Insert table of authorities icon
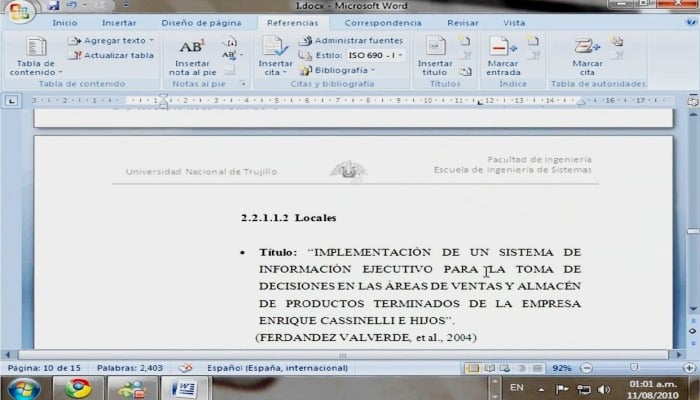 pyautogui.click(x=617, y=41)
